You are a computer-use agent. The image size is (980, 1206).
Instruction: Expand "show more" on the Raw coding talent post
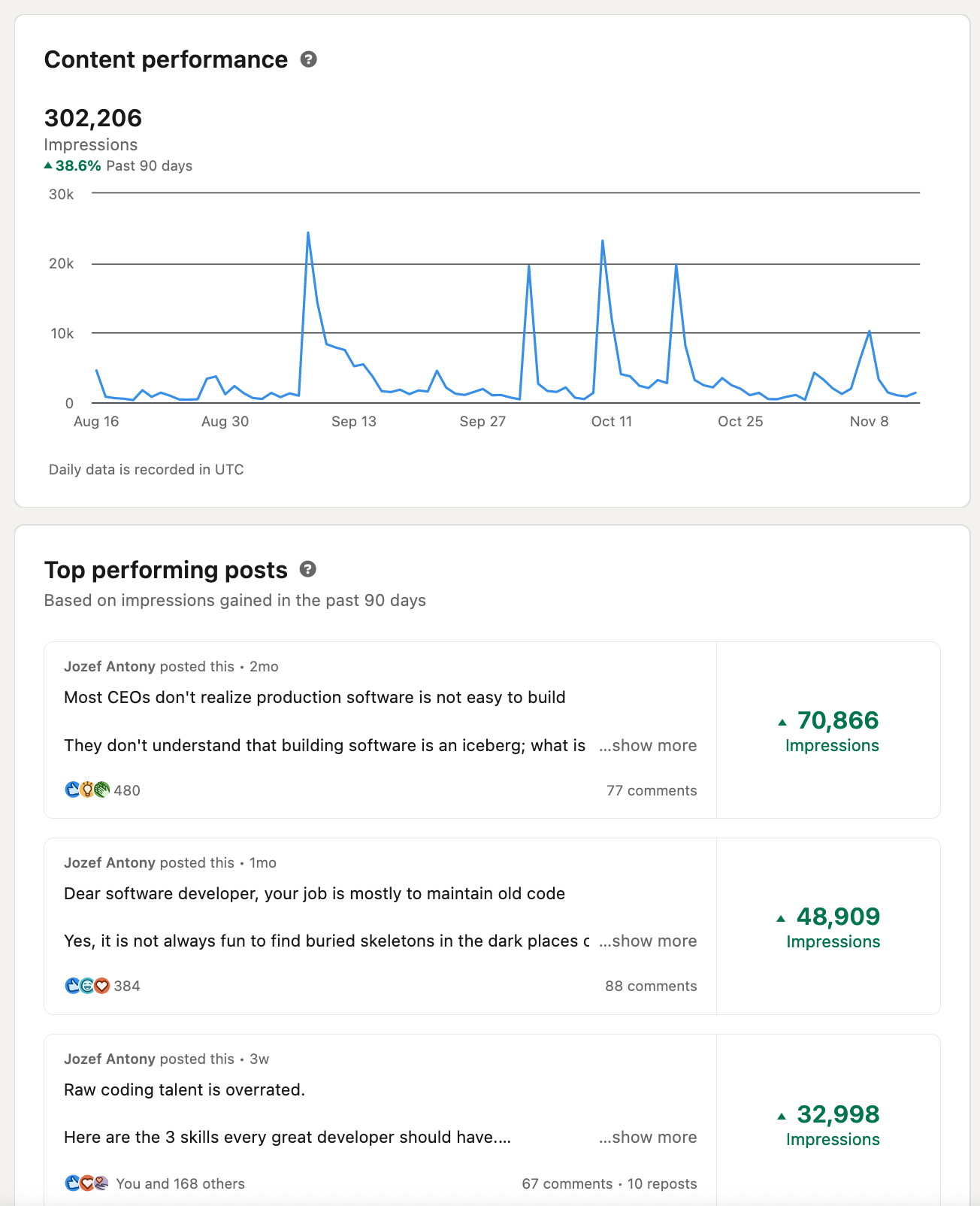648,1137
